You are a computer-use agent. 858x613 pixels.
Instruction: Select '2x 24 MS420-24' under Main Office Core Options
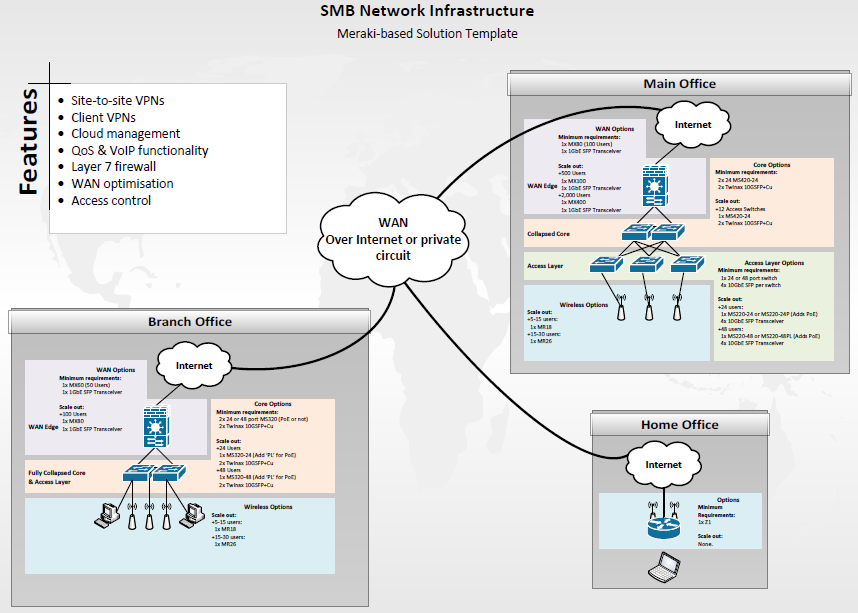(x=738, y=180)
